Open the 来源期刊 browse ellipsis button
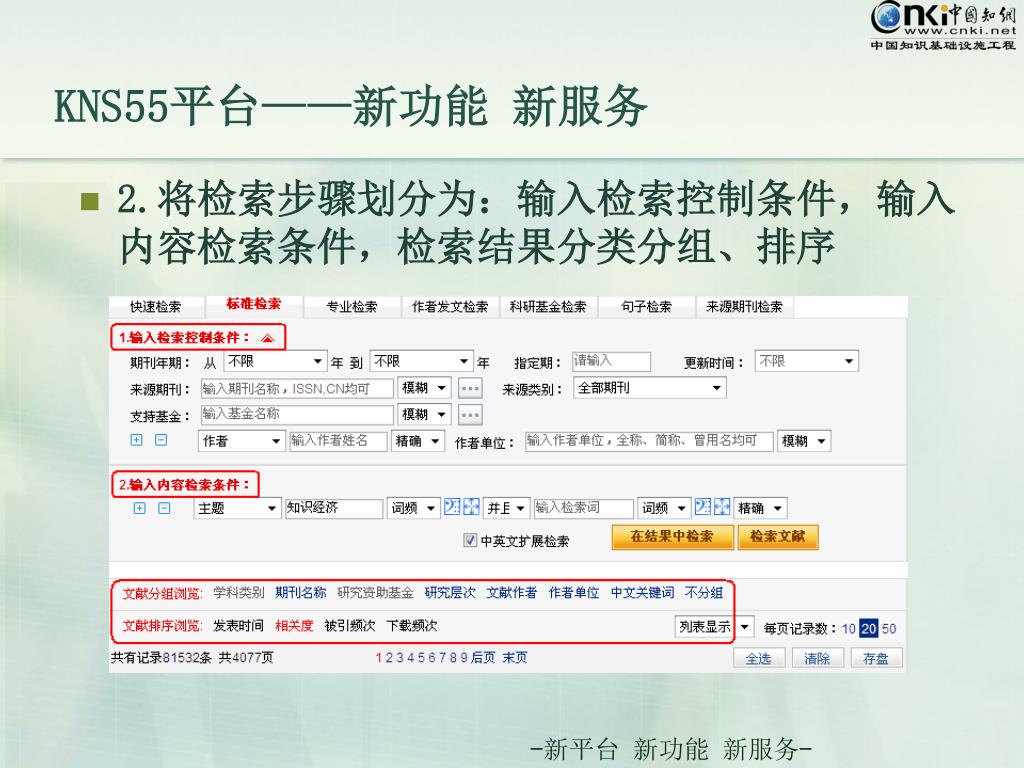This screenshot has height=768, width=1024. coord(470,389)
